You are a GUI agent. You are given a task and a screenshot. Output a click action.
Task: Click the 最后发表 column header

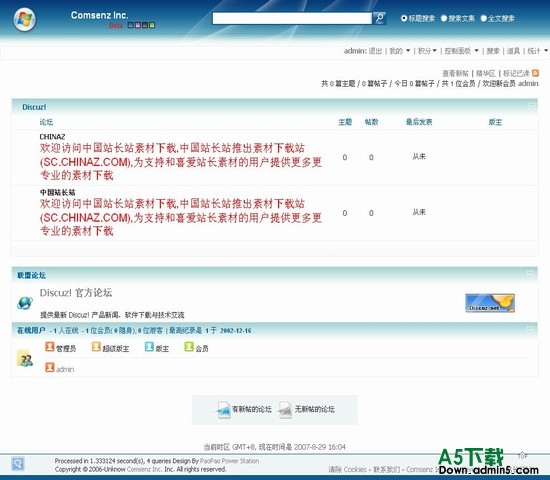419,122
